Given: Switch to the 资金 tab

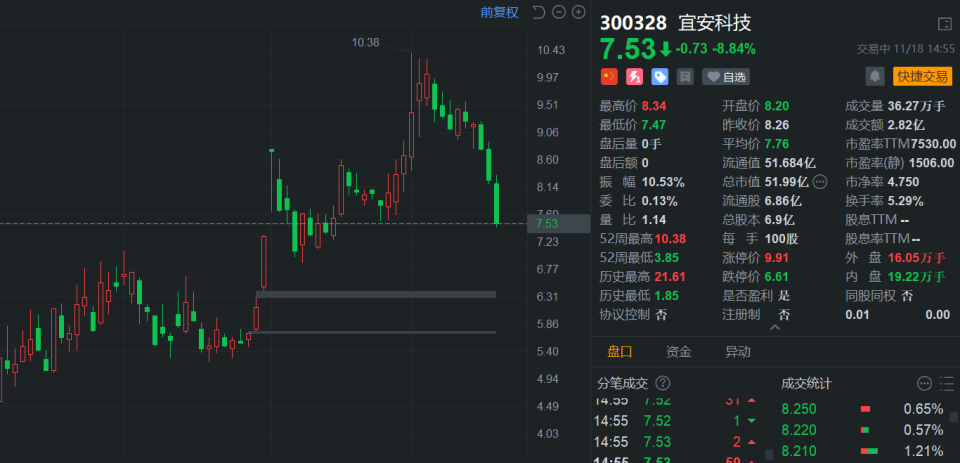Looking at the screenshot, I should point(678,352).
